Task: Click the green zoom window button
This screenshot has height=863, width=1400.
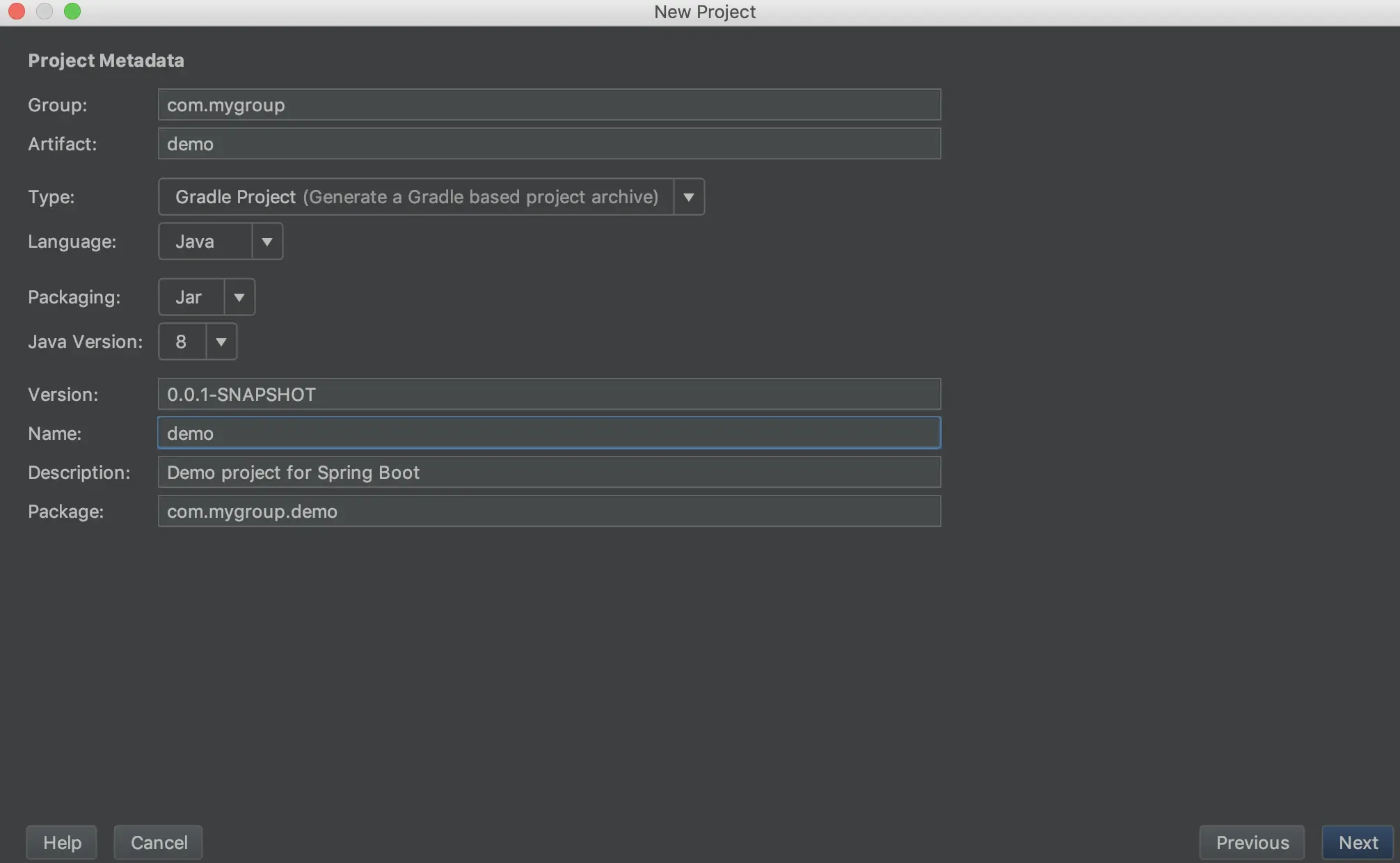Action: (x=72, y=11)
